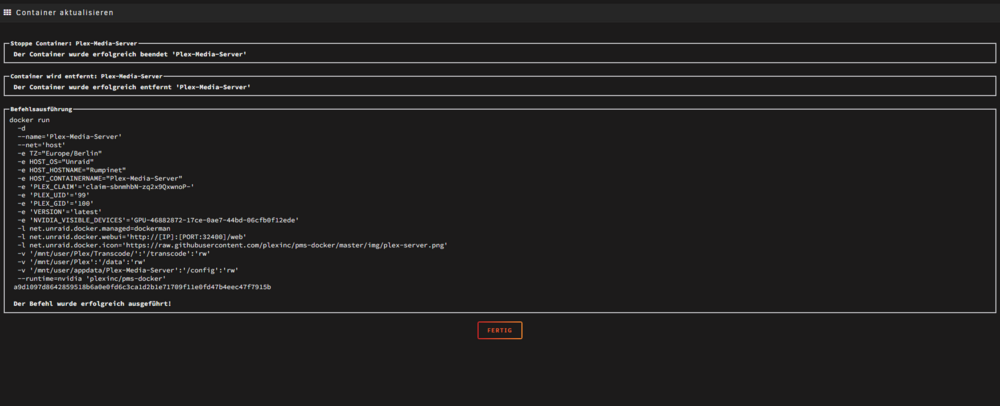Click 'Der Container wurde erfolgreich beendet' message
Image resolution: width=1000 pixels, height=406 pixels.
click(x=130, y=54)
